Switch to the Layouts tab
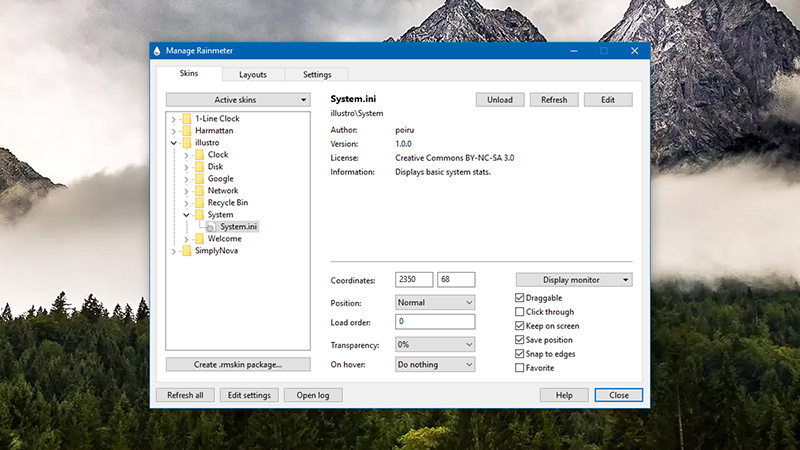Viewport: 800px width, 450px height. (x=253, y=74)
